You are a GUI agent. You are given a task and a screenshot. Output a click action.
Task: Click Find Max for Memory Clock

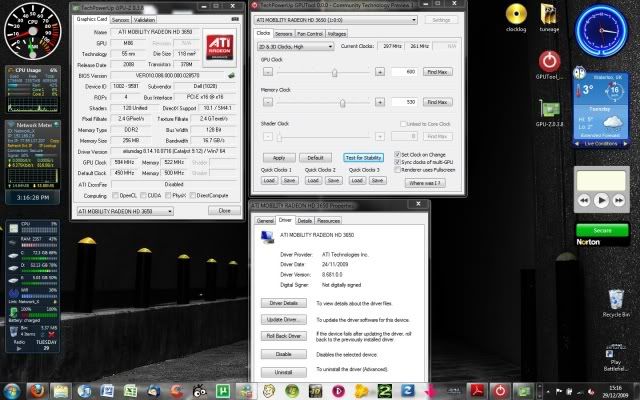click(437, 102)
